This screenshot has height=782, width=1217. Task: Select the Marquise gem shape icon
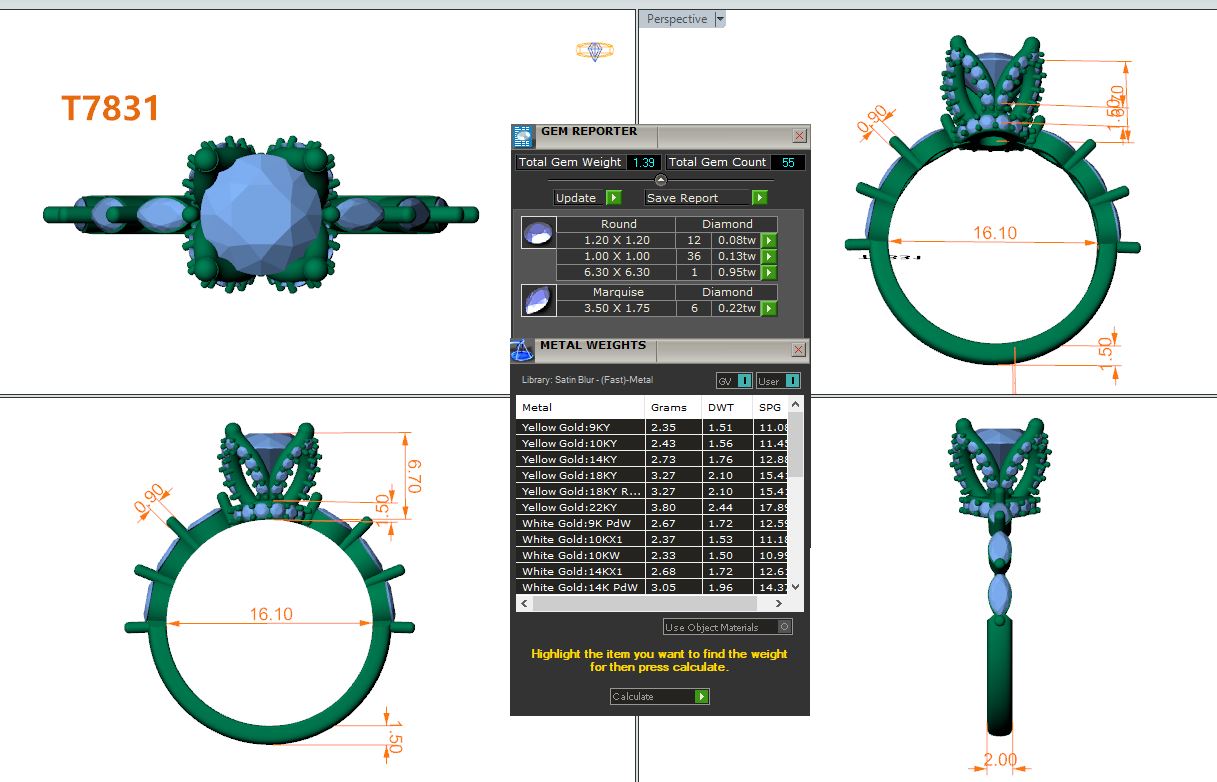[x=538, y=300]
